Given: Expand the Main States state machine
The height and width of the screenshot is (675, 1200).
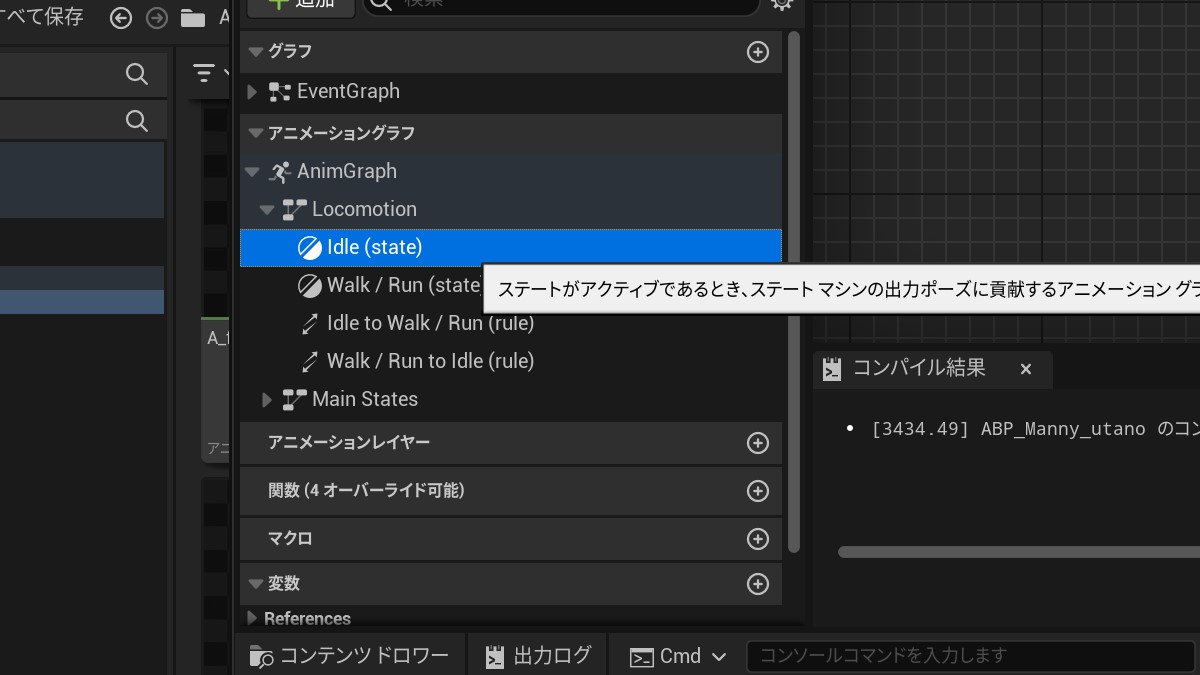Looking at the screenshot, I should 267,400.
